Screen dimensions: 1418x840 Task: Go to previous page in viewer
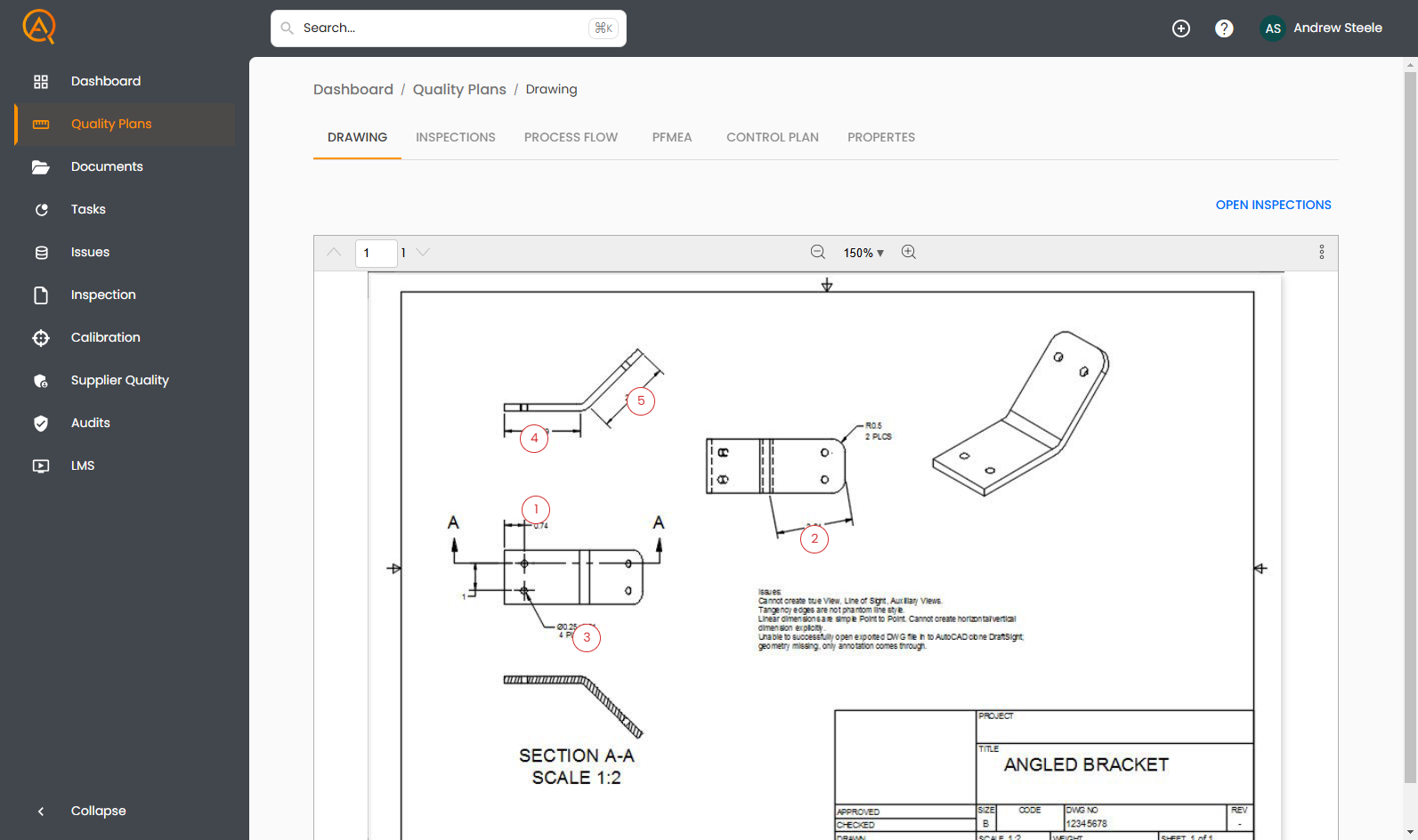point(334,253)
